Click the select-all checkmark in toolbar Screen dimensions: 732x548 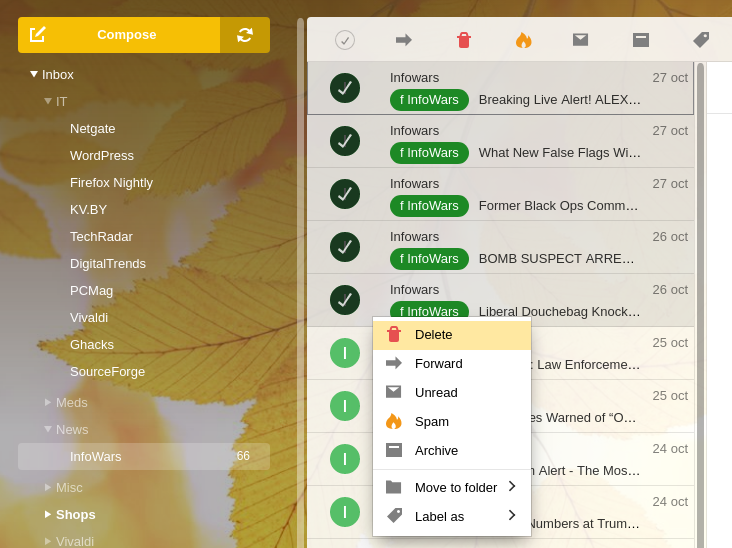point(345,40)
